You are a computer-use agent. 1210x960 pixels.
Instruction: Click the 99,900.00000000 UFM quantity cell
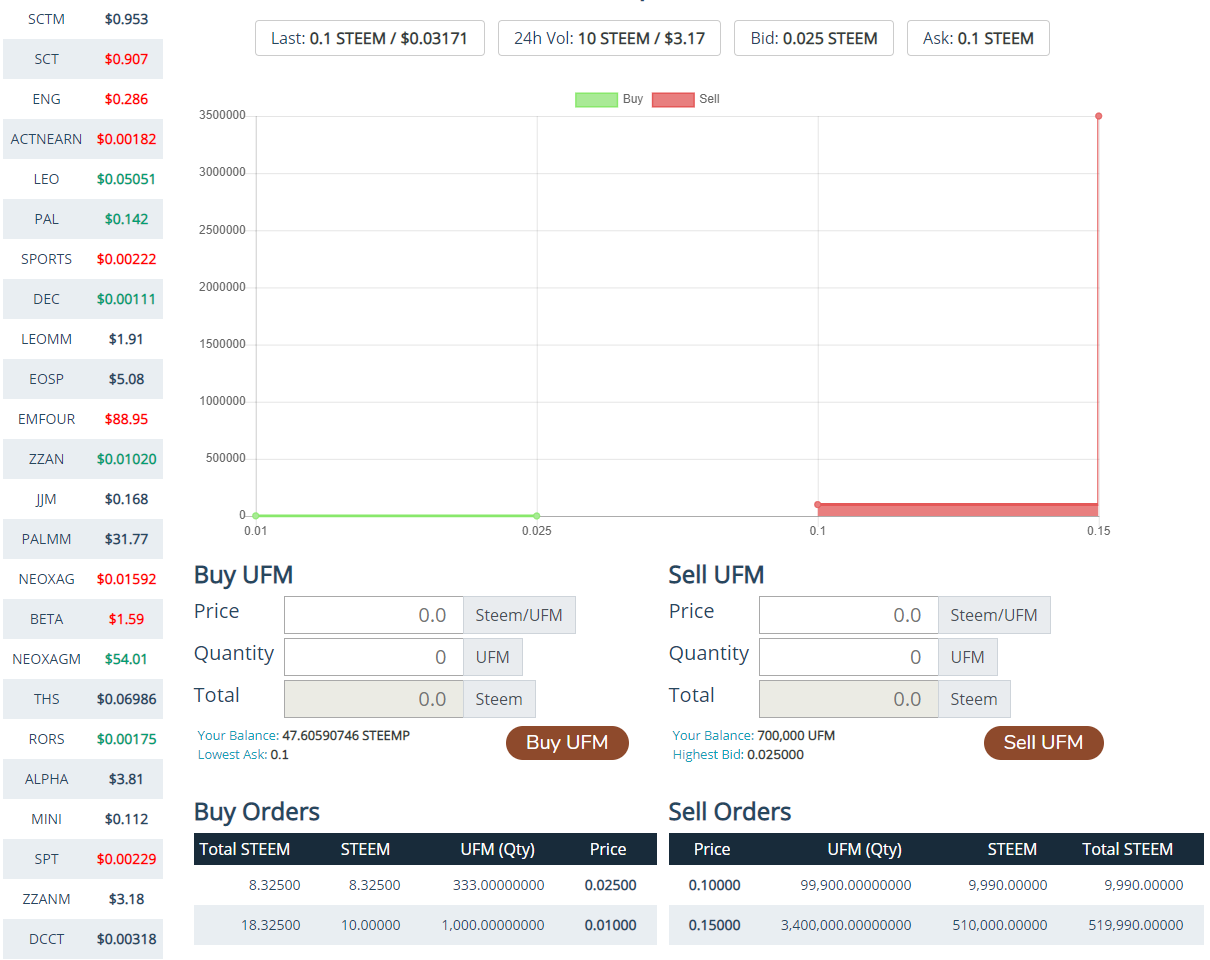856,885
